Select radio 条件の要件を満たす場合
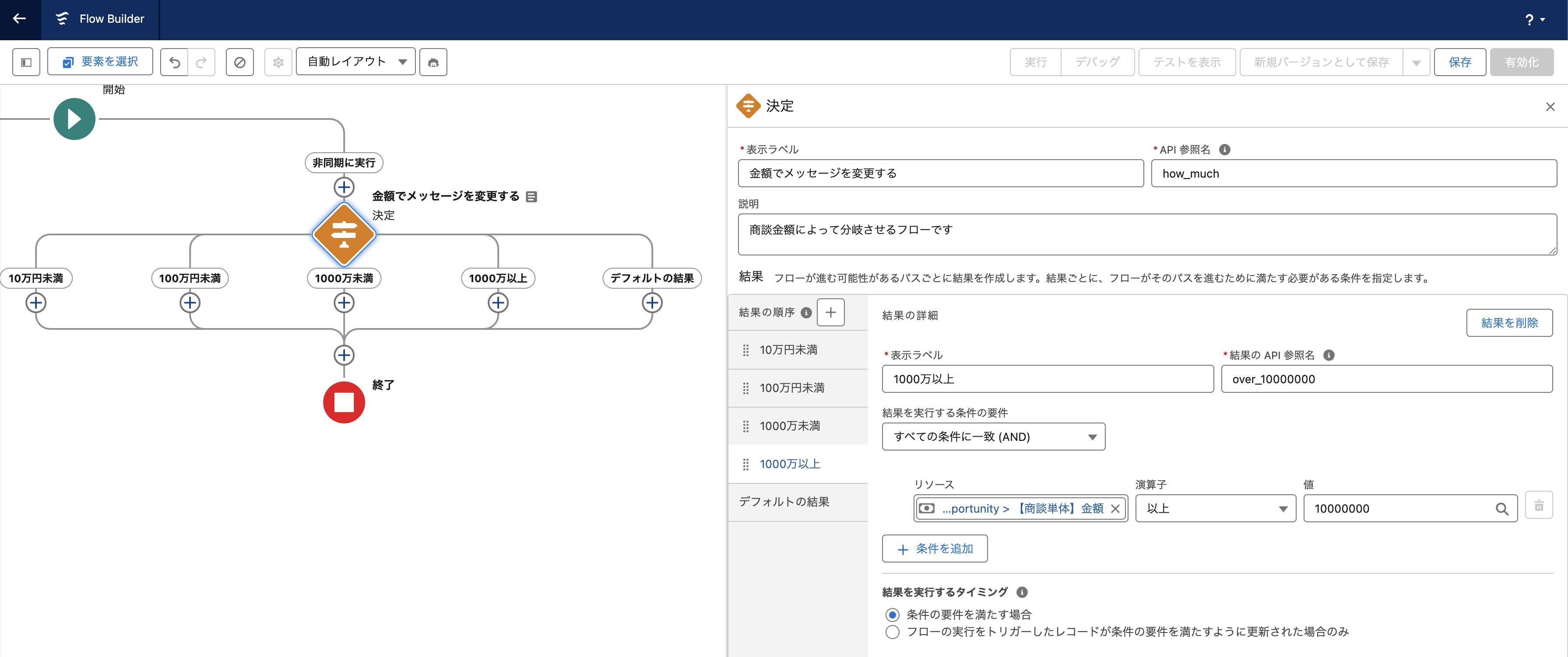1568x657 pixels. click(893, 615)
